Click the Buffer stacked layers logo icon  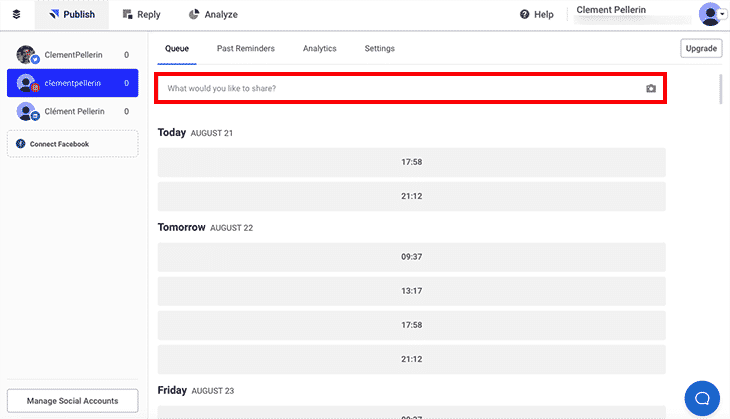[x=16, y=15]
